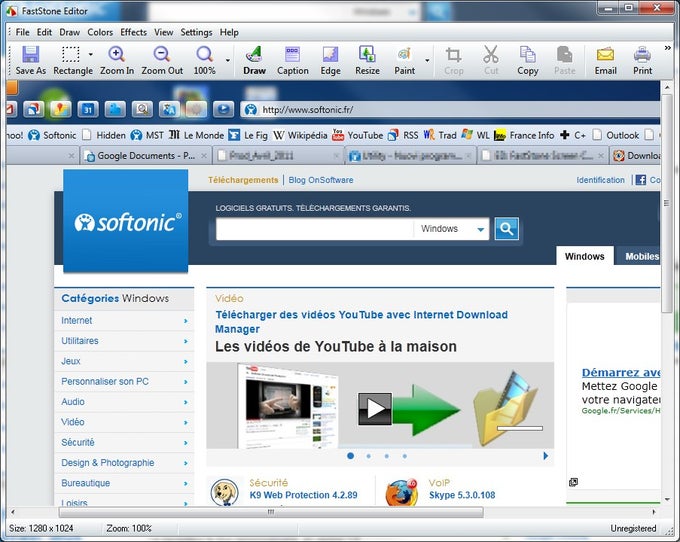
Task: Click the Outlook bookmark
Action: click(615, 135)
